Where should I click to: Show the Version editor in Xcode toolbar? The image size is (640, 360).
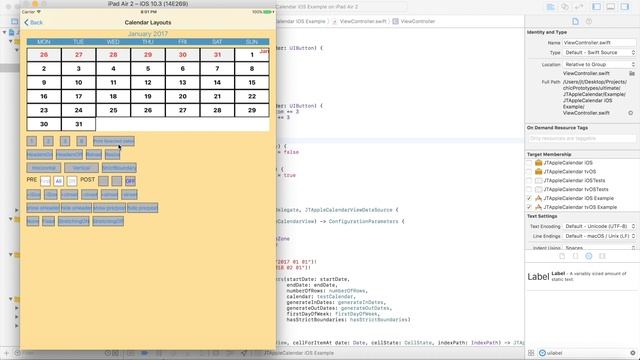578,7
